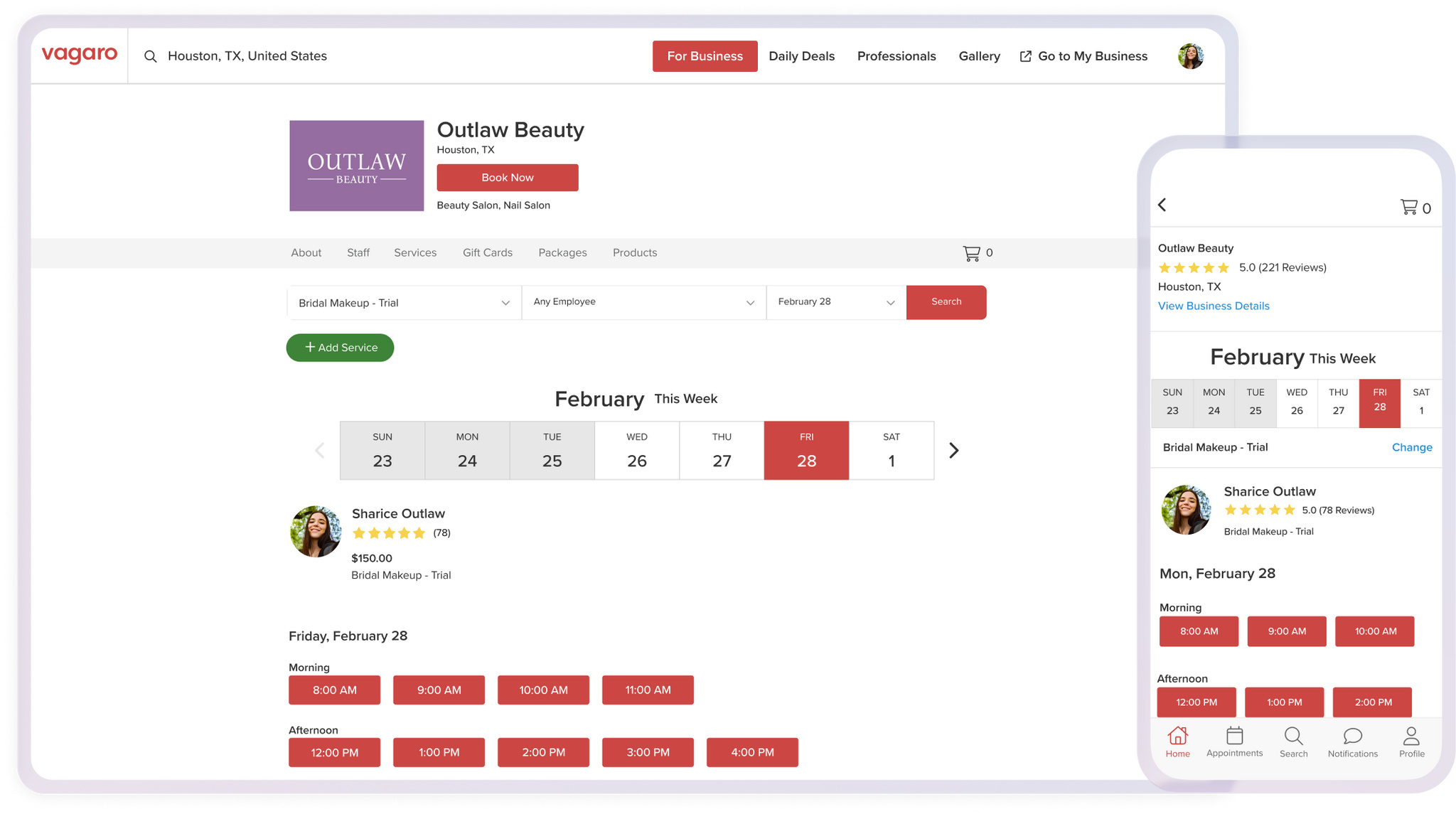This screenshot has width=1456, height=814.
Task: Open the Services tab
Action: click(x=415, y=252)
